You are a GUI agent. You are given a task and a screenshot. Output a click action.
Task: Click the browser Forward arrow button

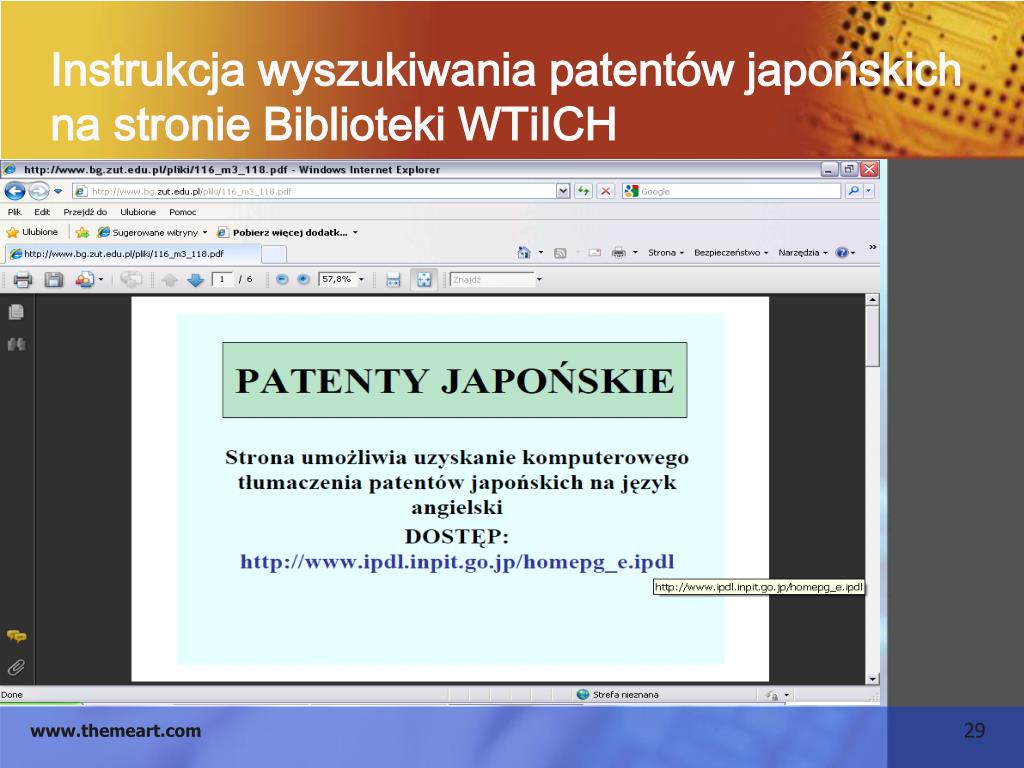(39, 191)
